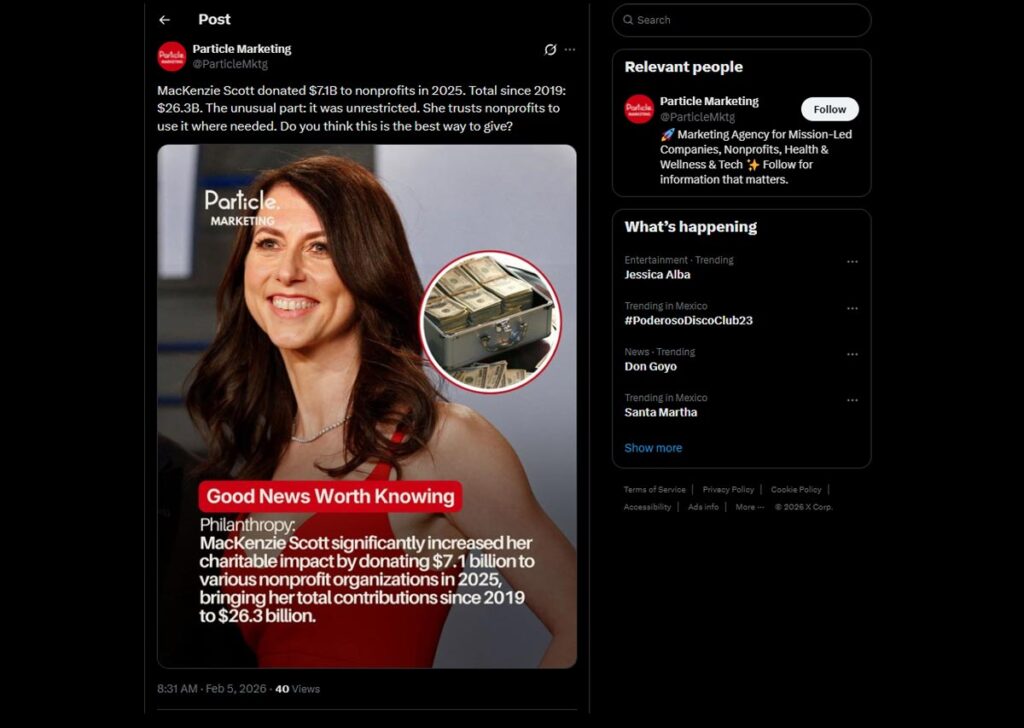
Task: Click the Grok icon on the post
Action: click(550, 49)
